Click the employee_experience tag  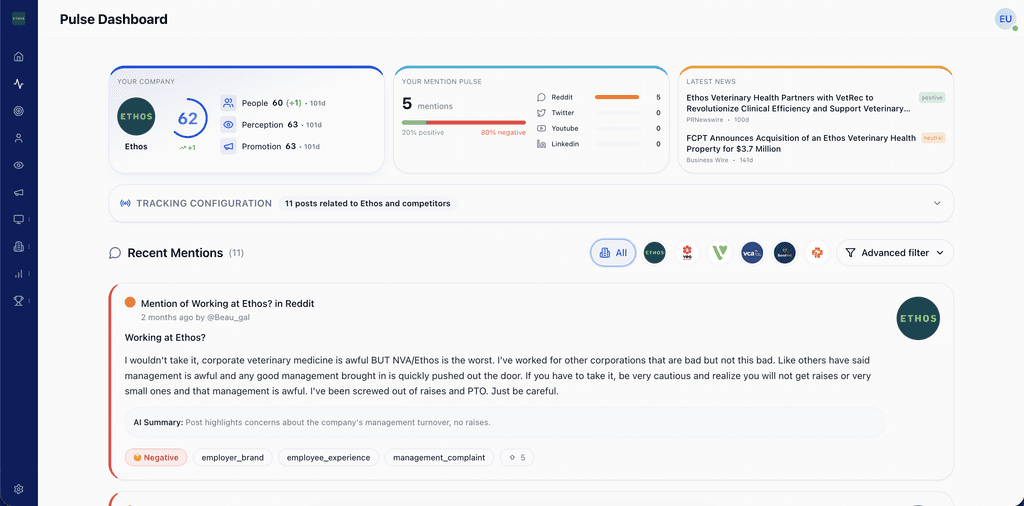tap(328, 458)
